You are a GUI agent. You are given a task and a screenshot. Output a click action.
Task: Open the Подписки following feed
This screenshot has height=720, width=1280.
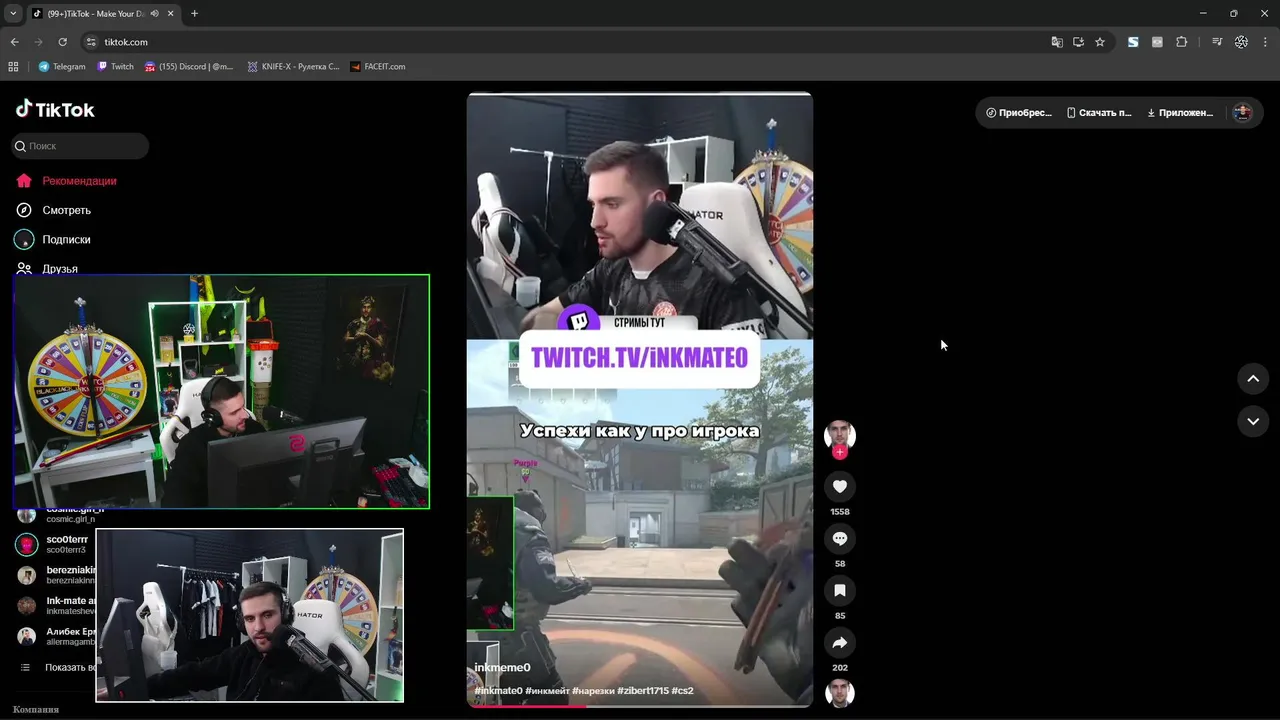[53, 239]
